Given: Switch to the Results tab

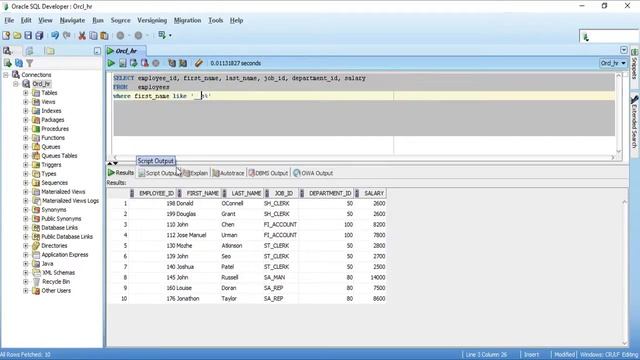Looking at the screenshot, I should 121,173.
